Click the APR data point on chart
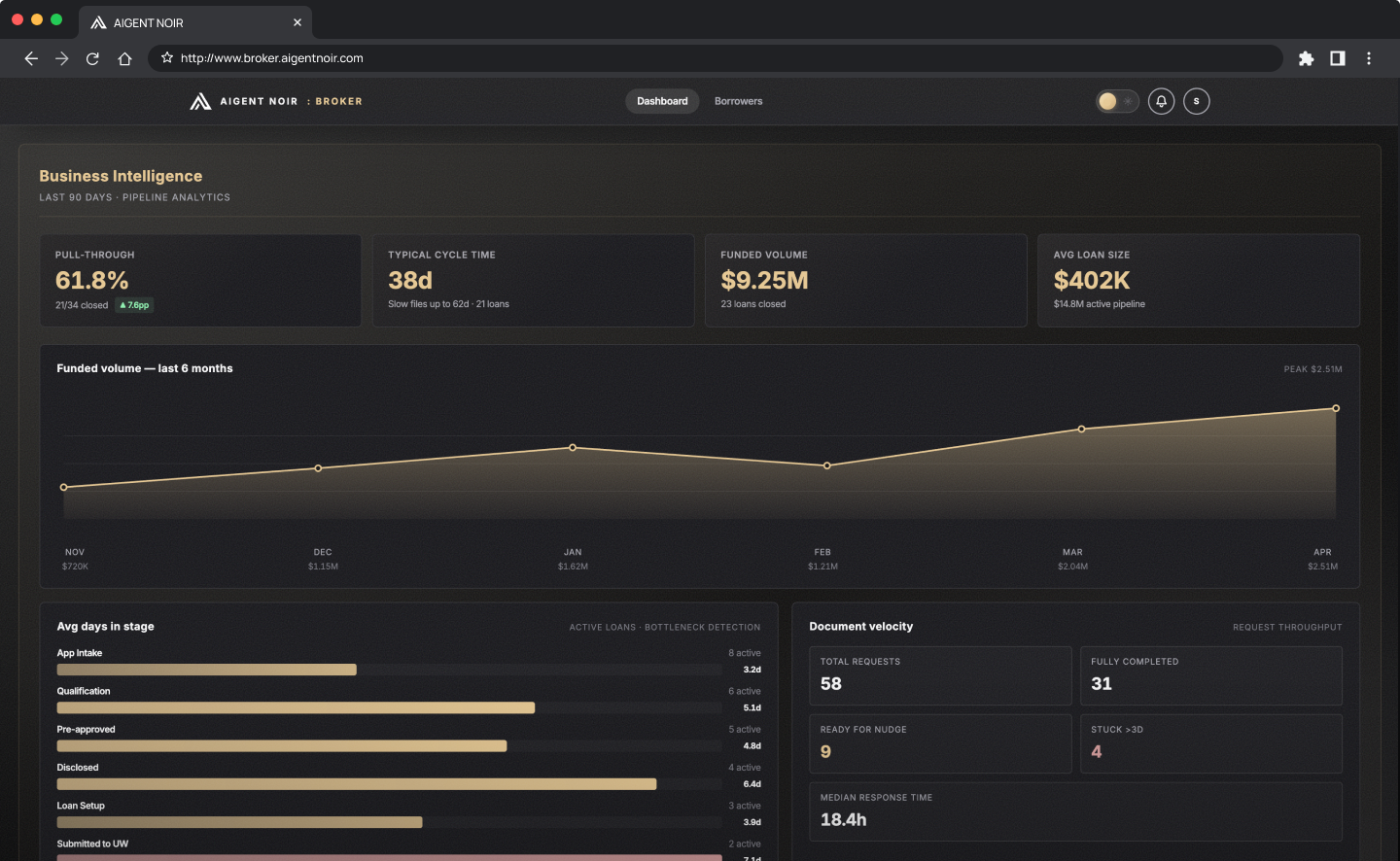Screen dimensions: 1400x861 (1336, 408)
